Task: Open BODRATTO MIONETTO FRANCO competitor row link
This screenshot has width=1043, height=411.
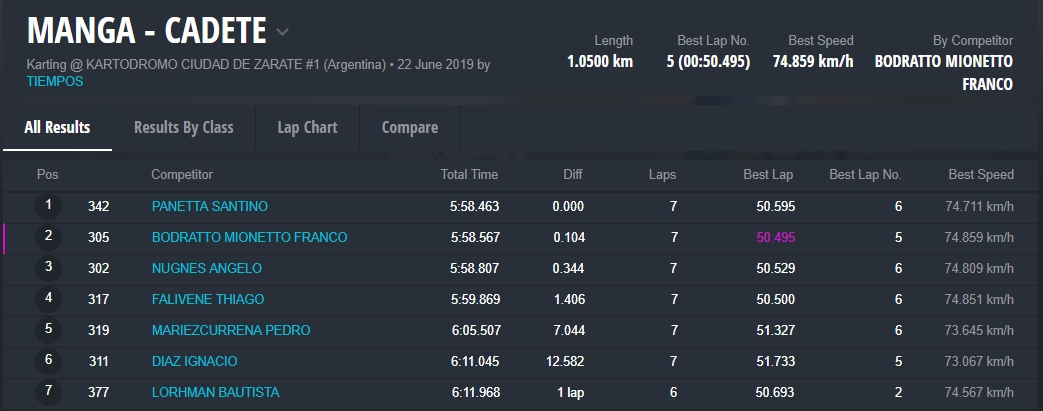Action: (249, 237)
